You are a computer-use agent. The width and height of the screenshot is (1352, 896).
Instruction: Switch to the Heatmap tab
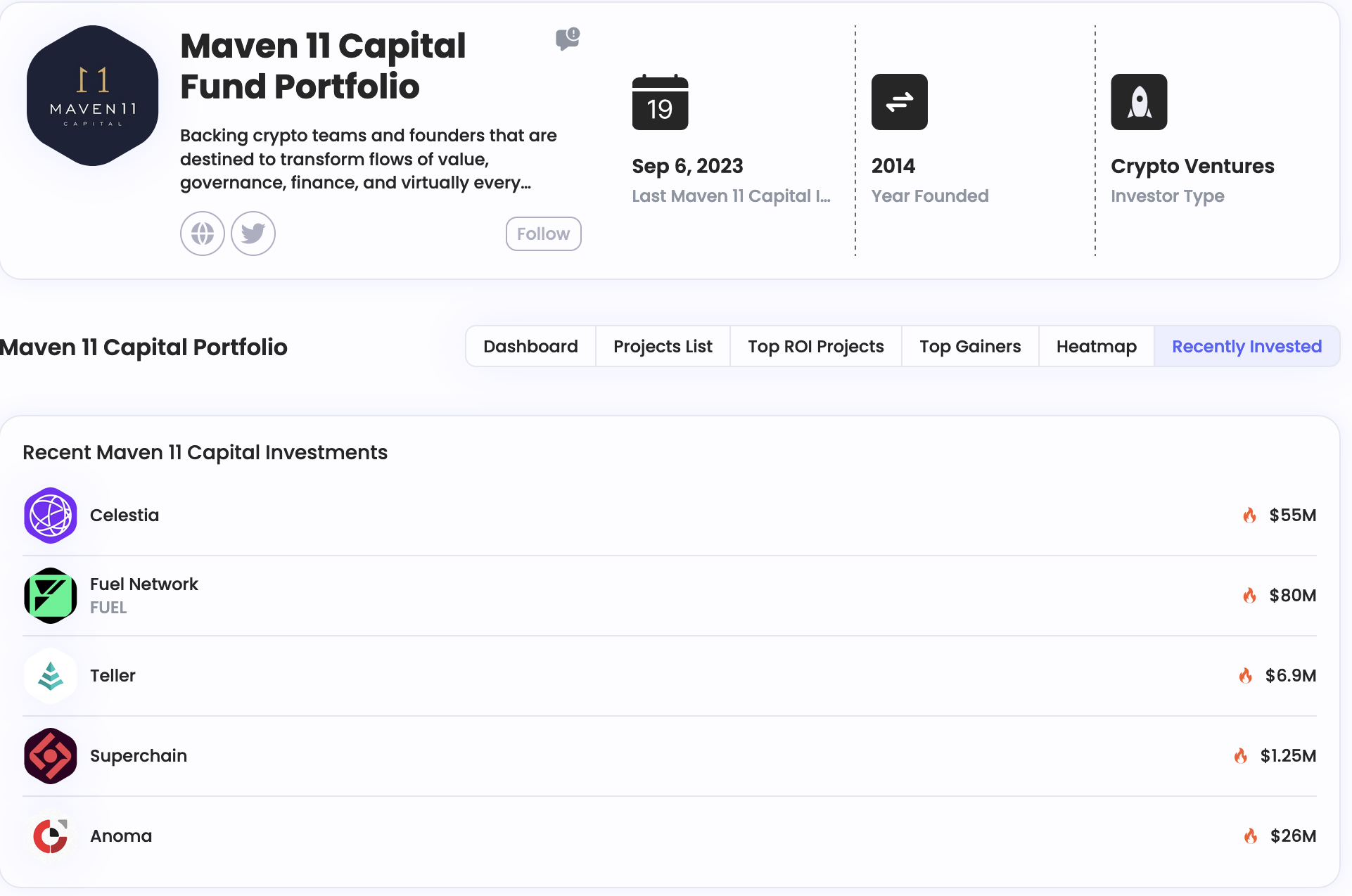point(1097,346)
